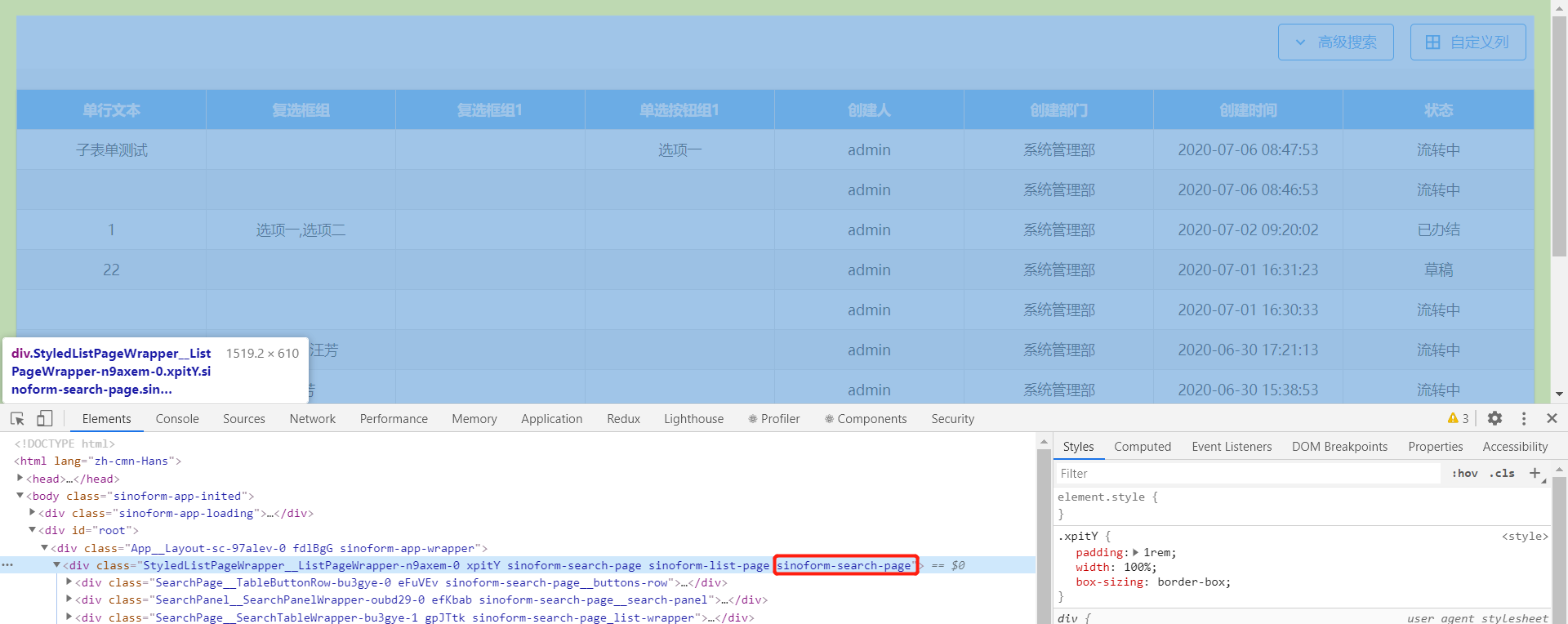Open the Redux tab
Viewport: 1568px width, 624px height.
(x=624, y=419)
